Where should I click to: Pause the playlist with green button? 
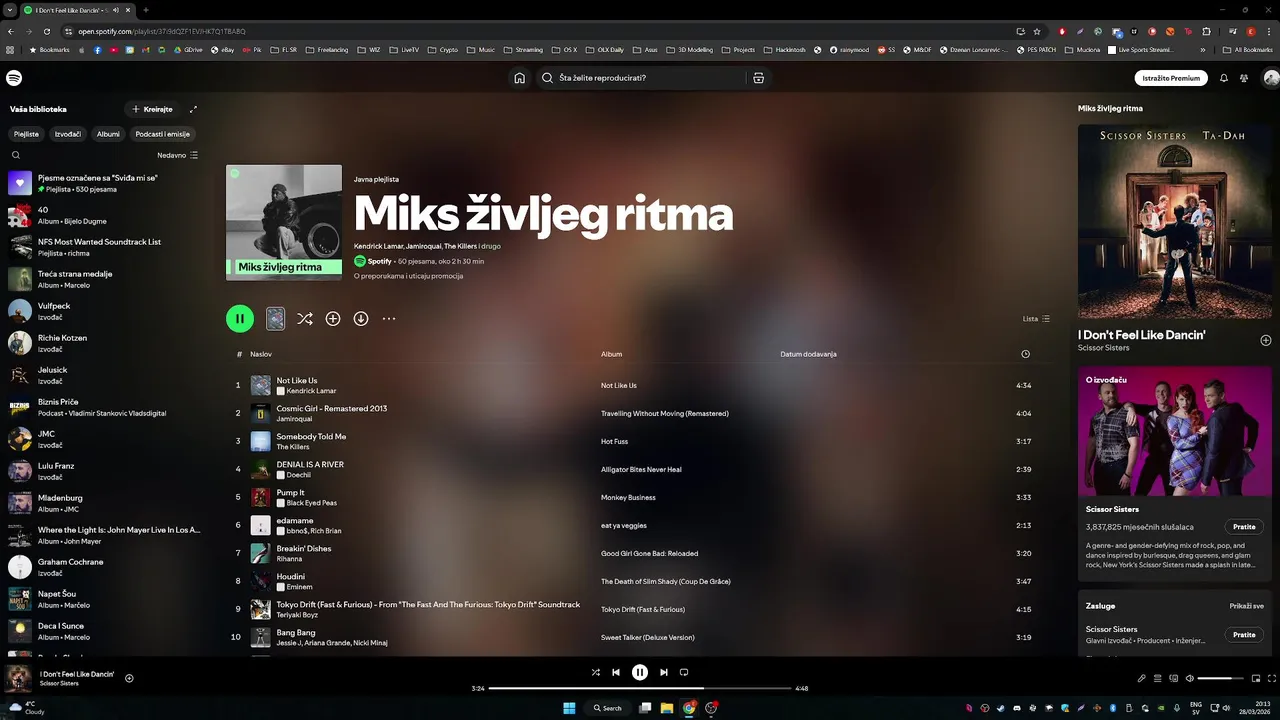point(239,318)
